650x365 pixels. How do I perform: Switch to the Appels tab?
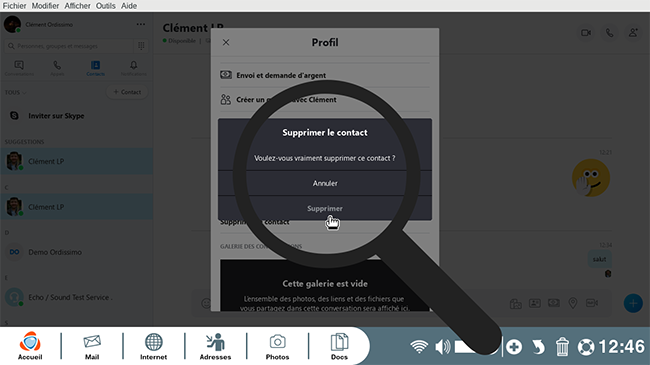coord(57,68)
